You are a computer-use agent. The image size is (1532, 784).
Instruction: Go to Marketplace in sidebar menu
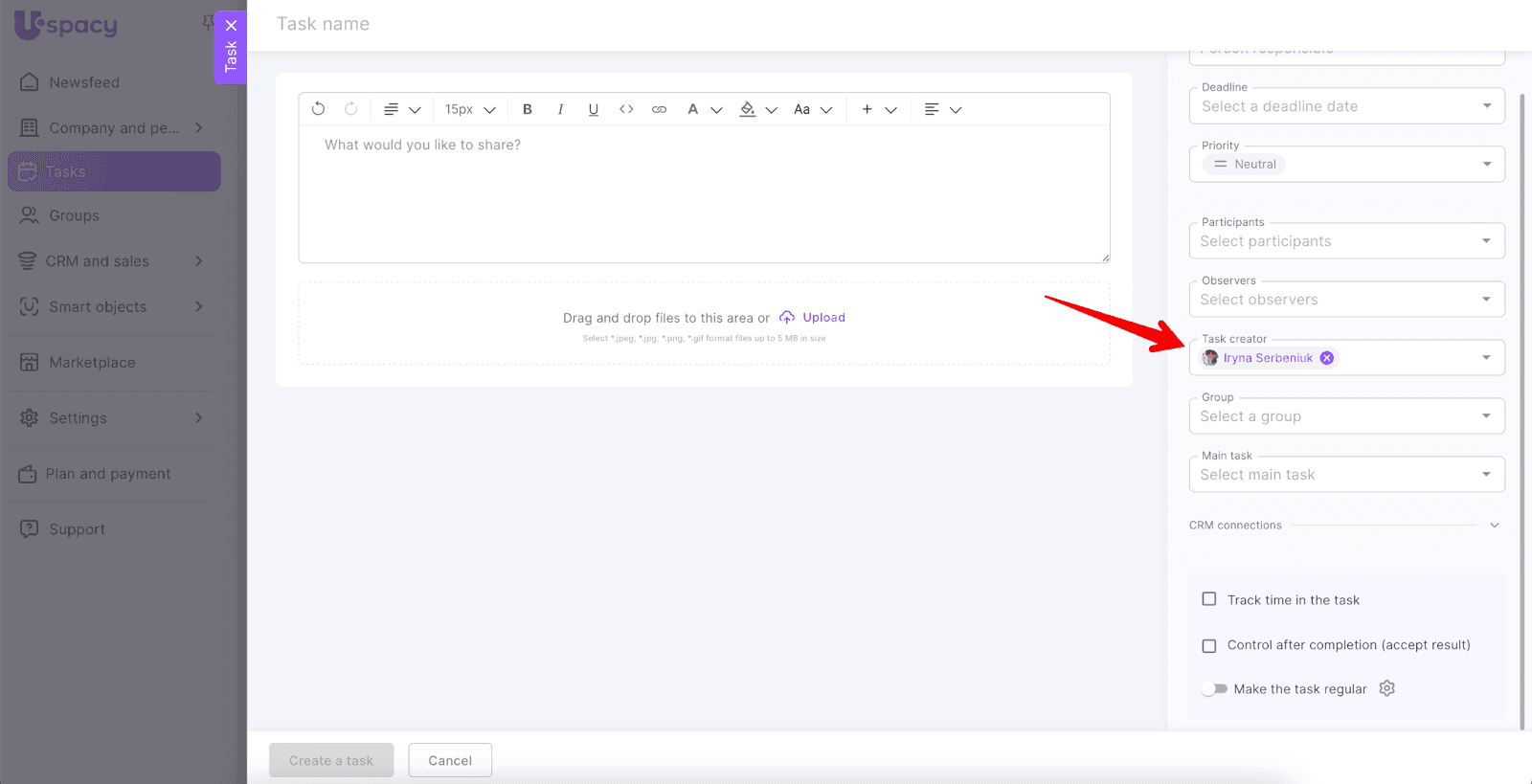92,363
